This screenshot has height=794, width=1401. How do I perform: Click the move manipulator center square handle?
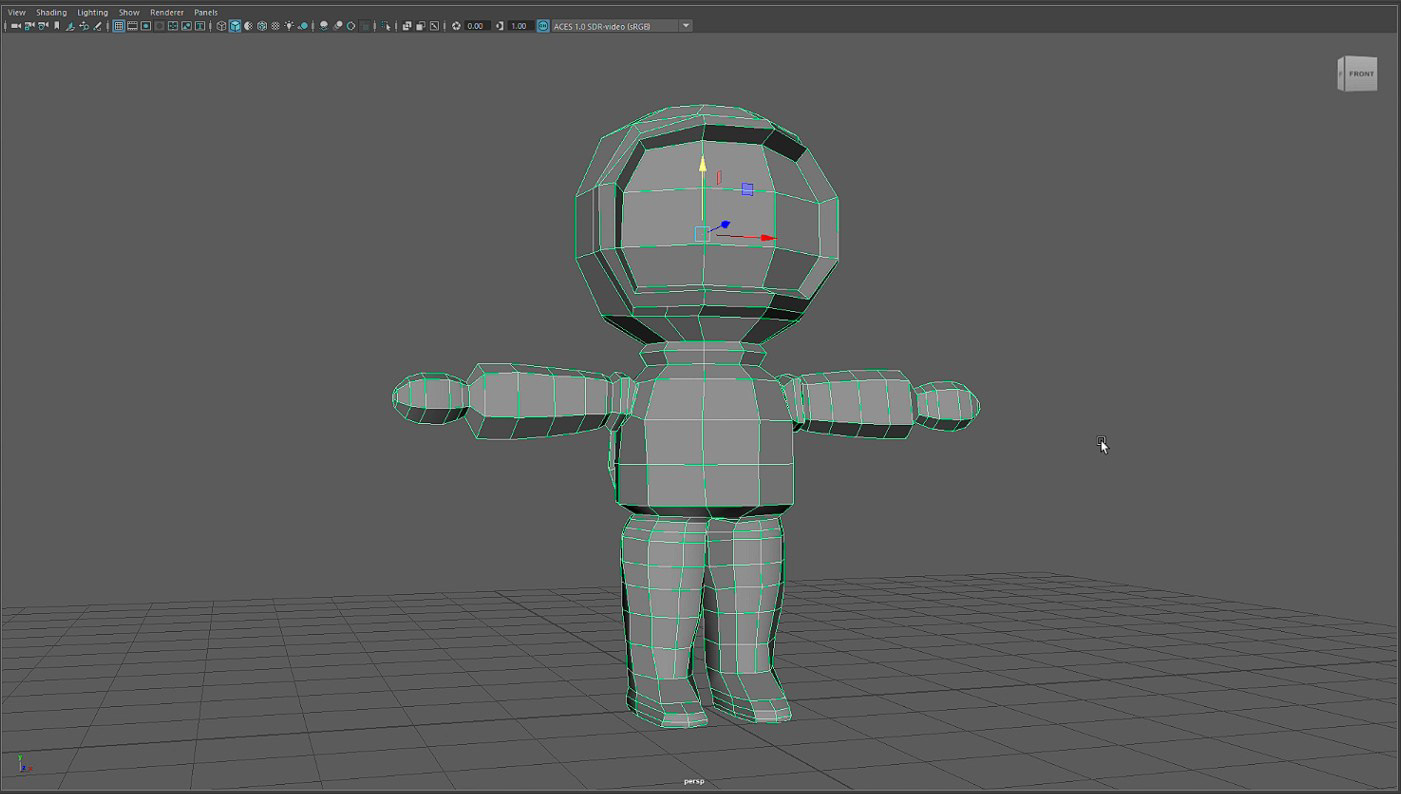click(x=702, y=234)
